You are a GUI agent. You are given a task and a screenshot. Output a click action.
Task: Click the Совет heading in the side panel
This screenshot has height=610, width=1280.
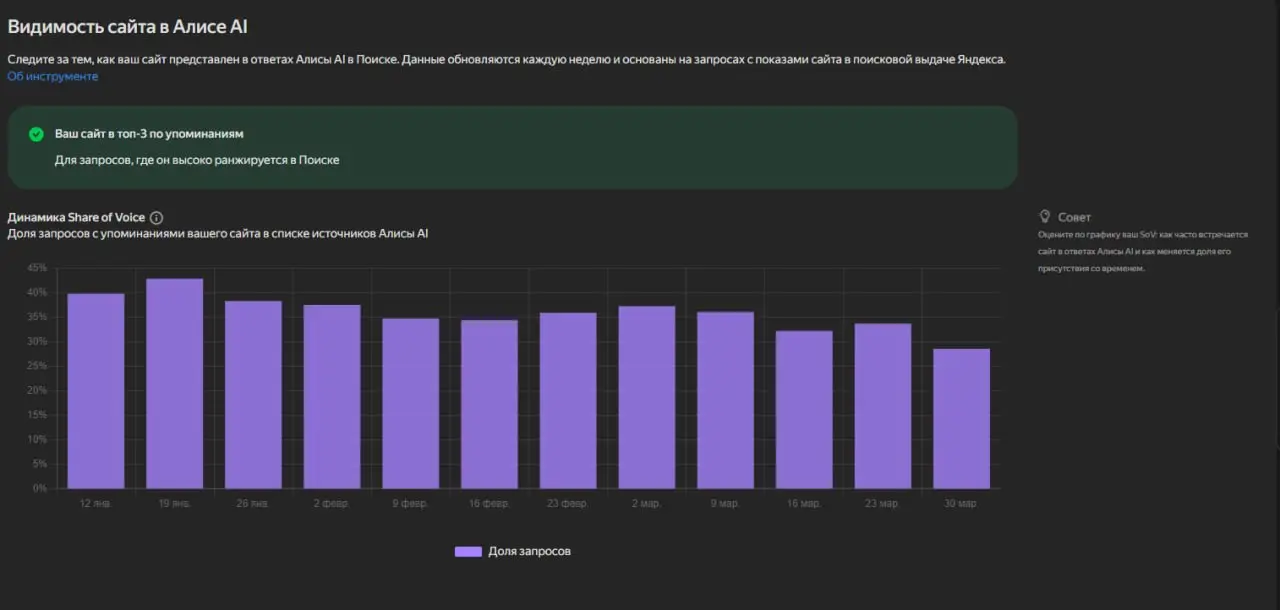point(1074,217)
